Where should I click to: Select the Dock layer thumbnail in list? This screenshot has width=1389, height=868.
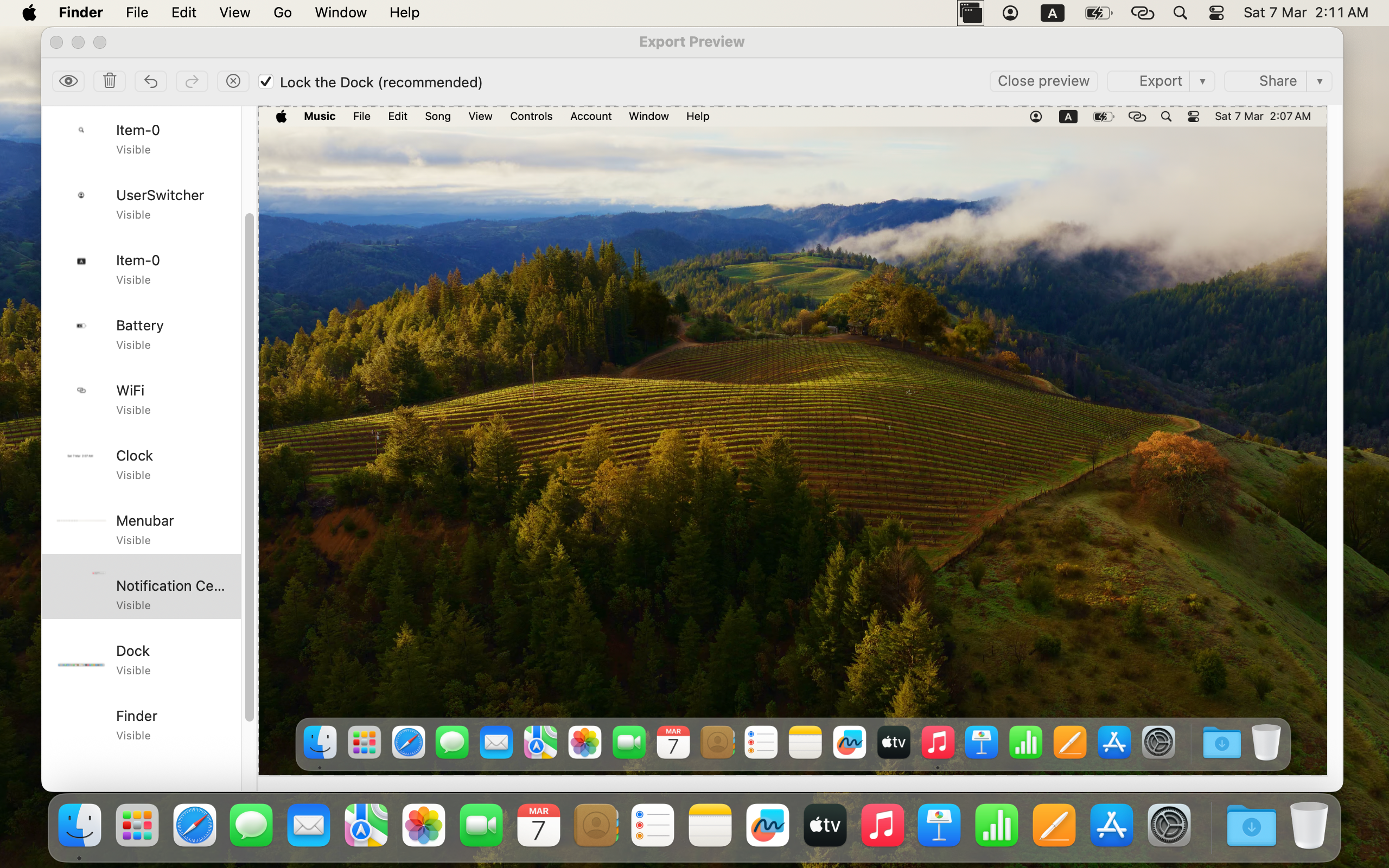click(x=81, y=664)
